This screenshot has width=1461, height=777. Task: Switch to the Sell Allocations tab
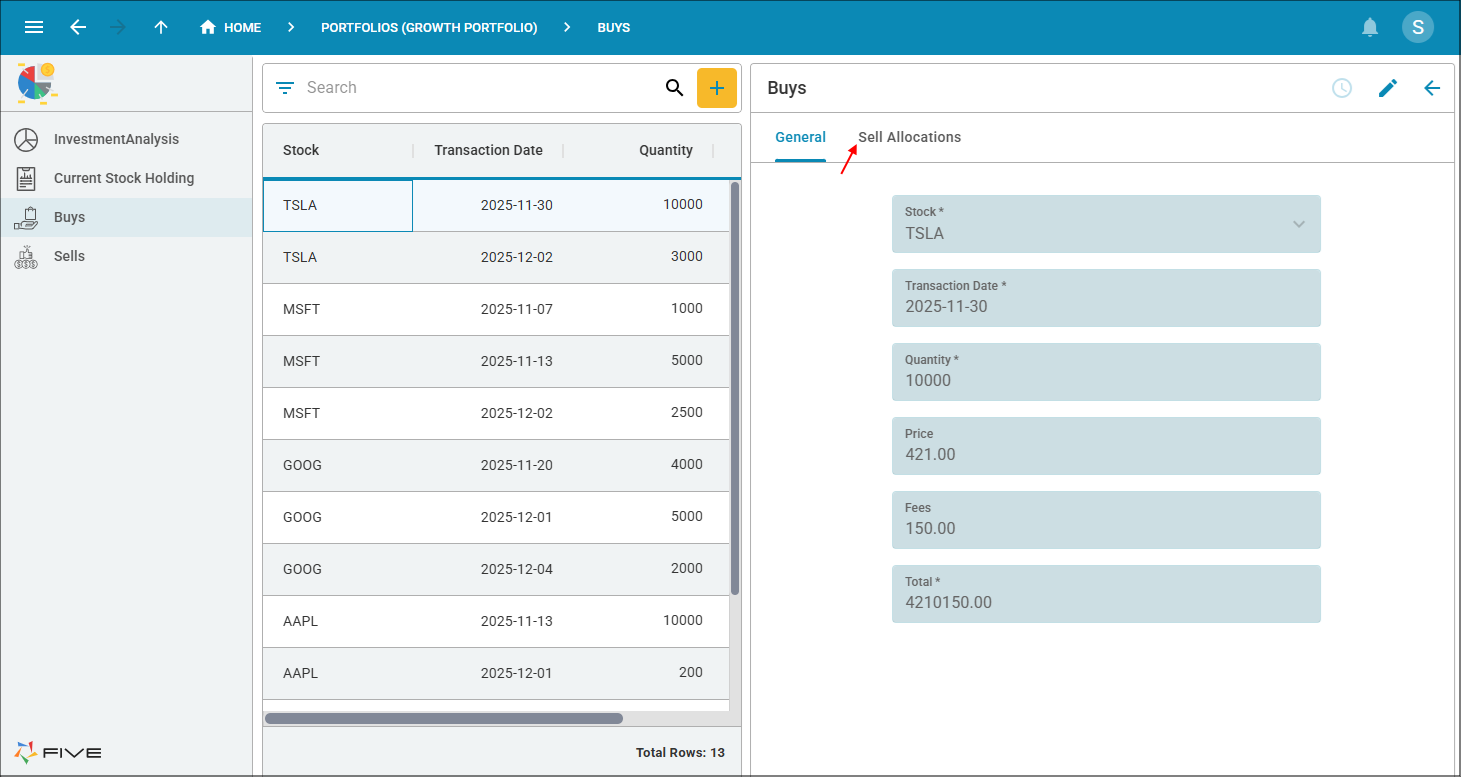pyautogui.click(x=909, y=137)
